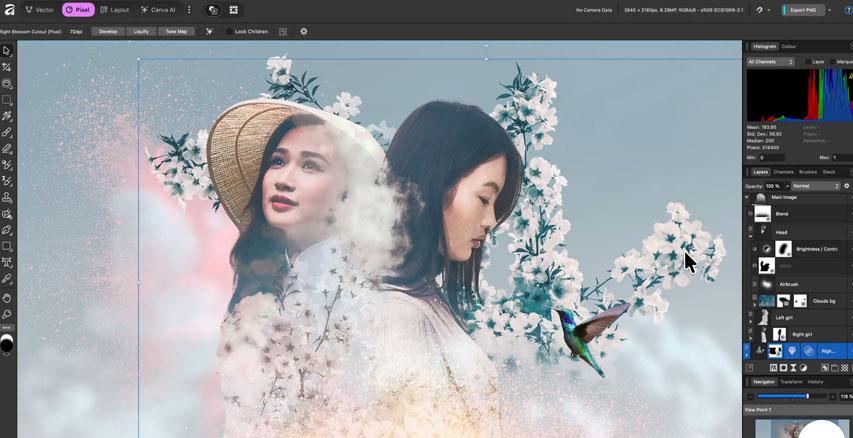The width and height of the screenshot is (853, 438).
Task: Toggle visibility of Brightness / Contrast layer
Action: click(x=754, y=249)
